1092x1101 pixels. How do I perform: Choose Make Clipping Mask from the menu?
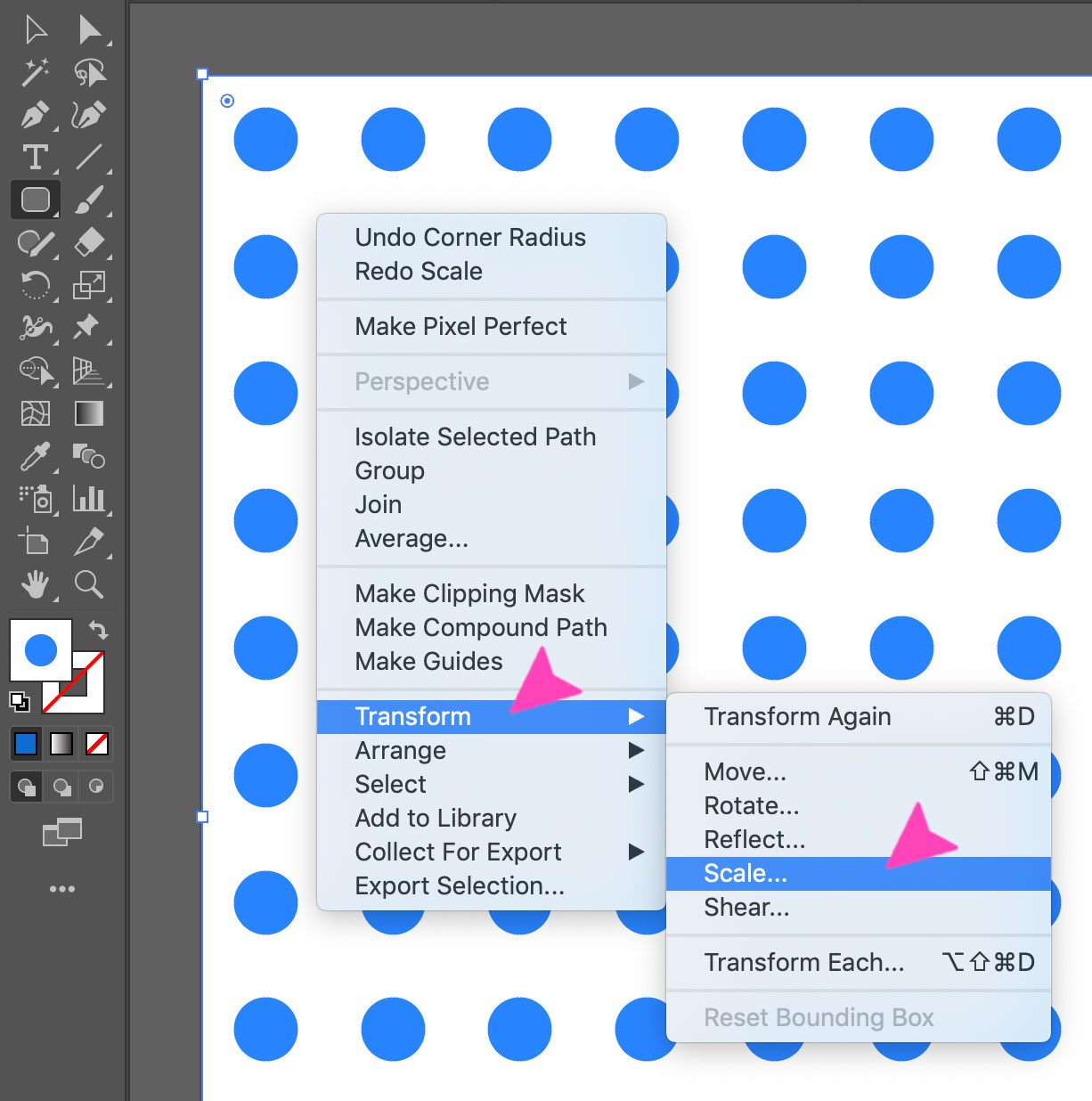point(469,593)
